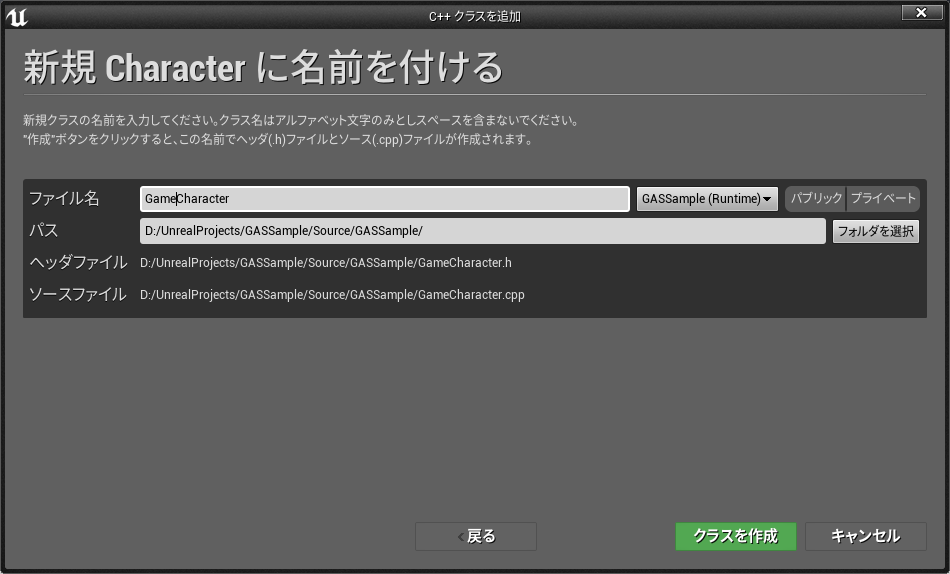Screen dimensions: 950x574
Task: Click the C++ クラスを追加 window title
Action: click(475, 16)
